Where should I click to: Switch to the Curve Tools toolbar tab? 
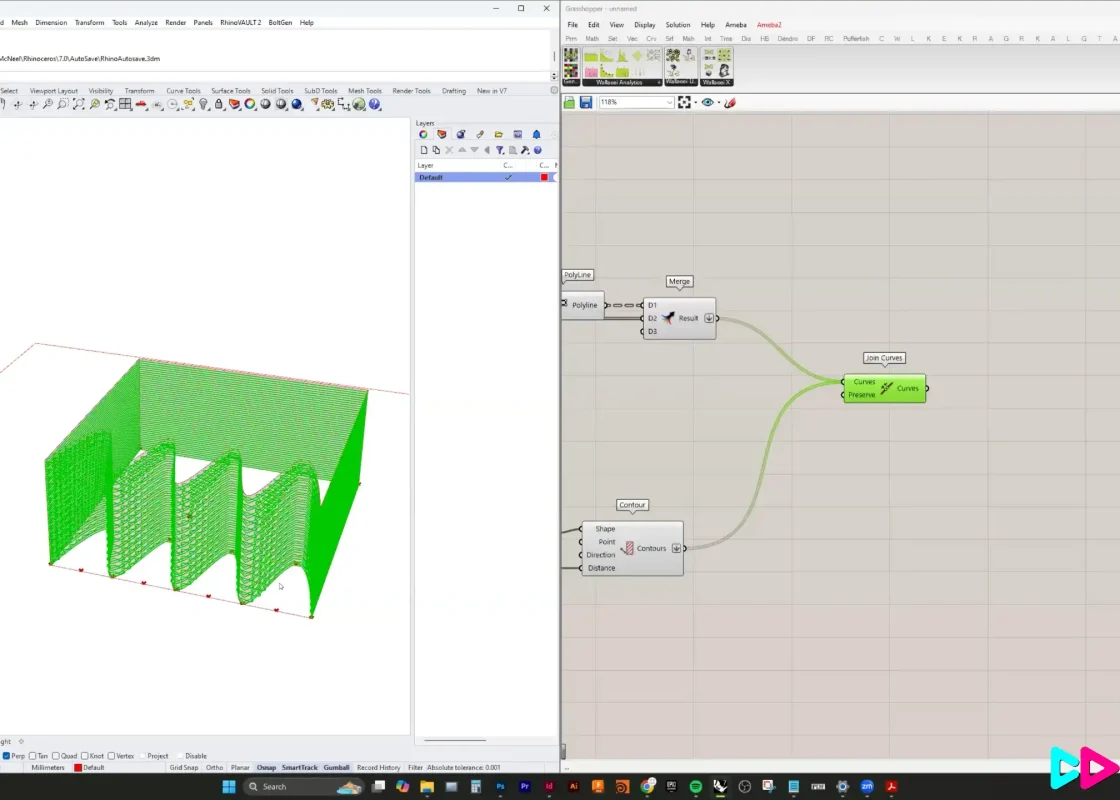coord(183,91)
